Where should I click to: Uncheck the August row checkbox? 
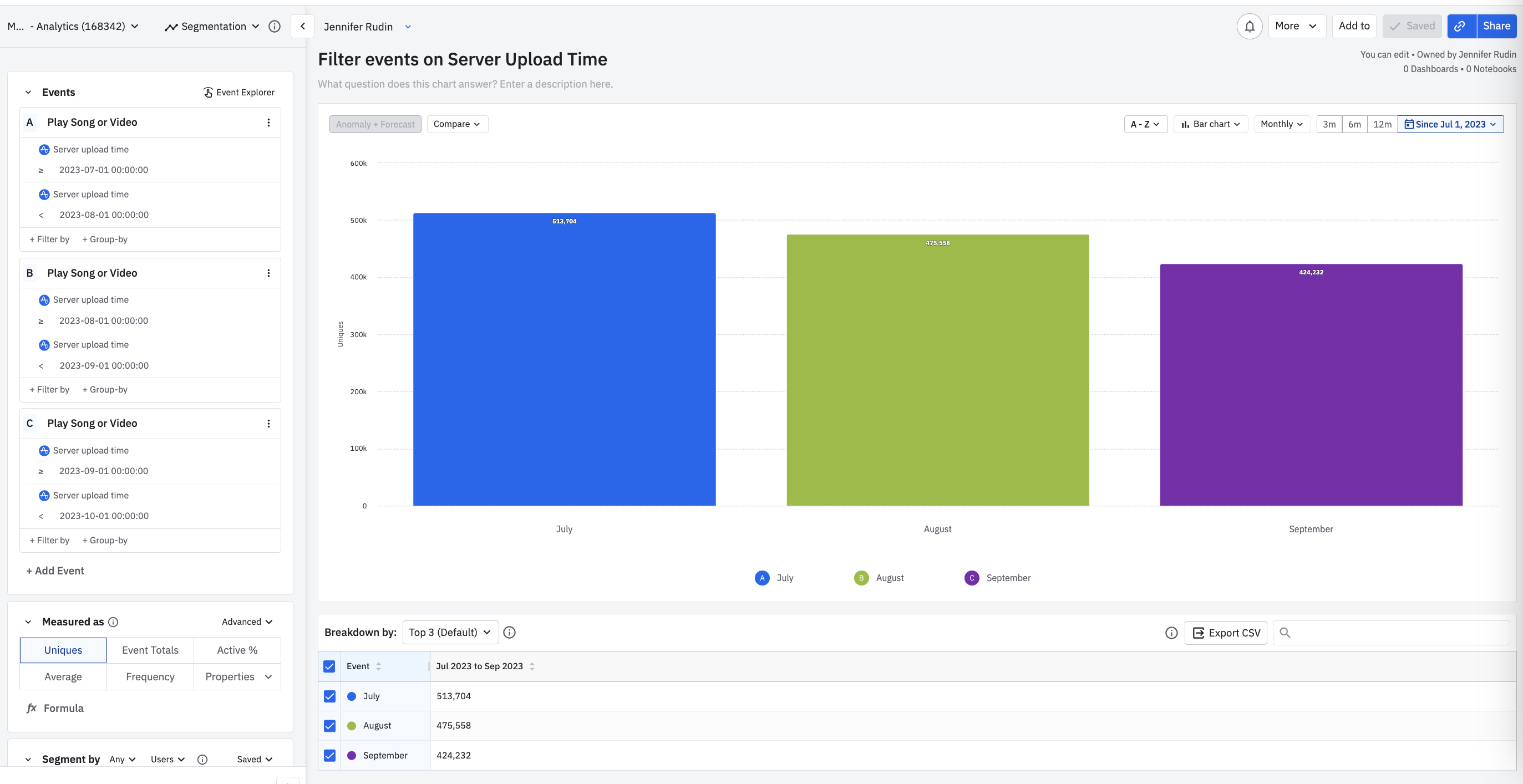[330, 726]
